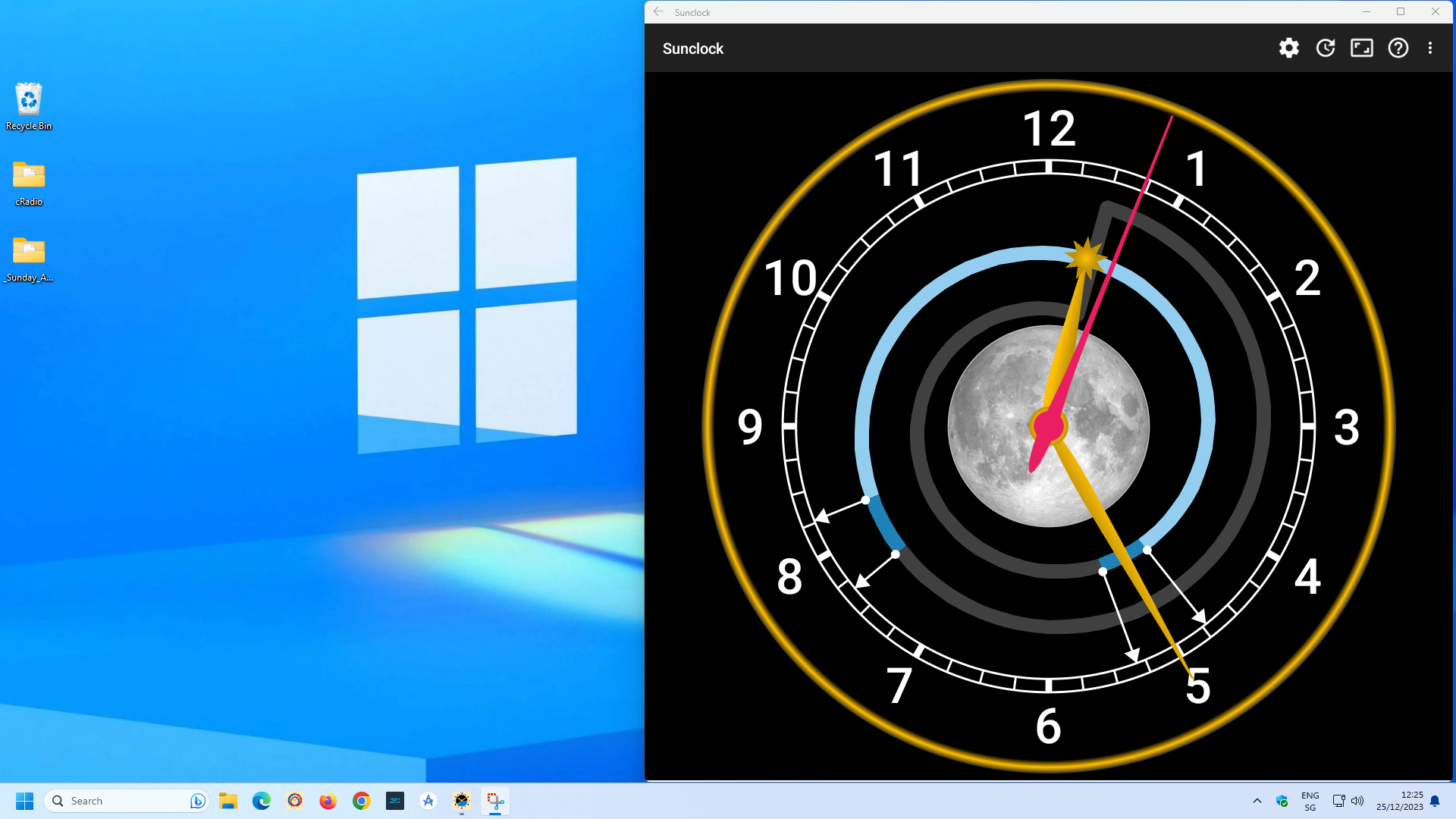Open the ENG SG language switcher

(1310, 800)
